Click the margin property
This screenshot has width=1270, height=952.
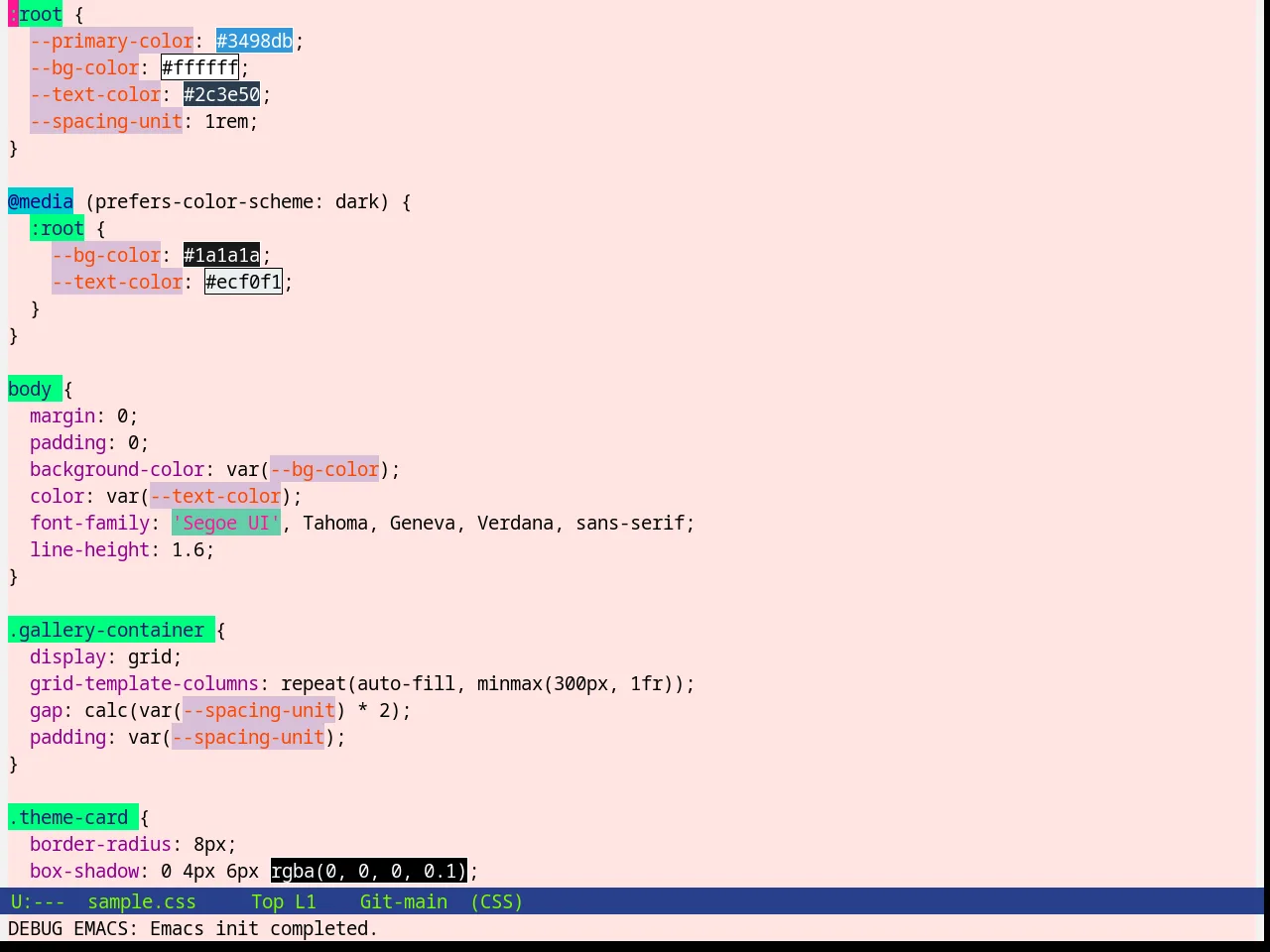[63, 416]
